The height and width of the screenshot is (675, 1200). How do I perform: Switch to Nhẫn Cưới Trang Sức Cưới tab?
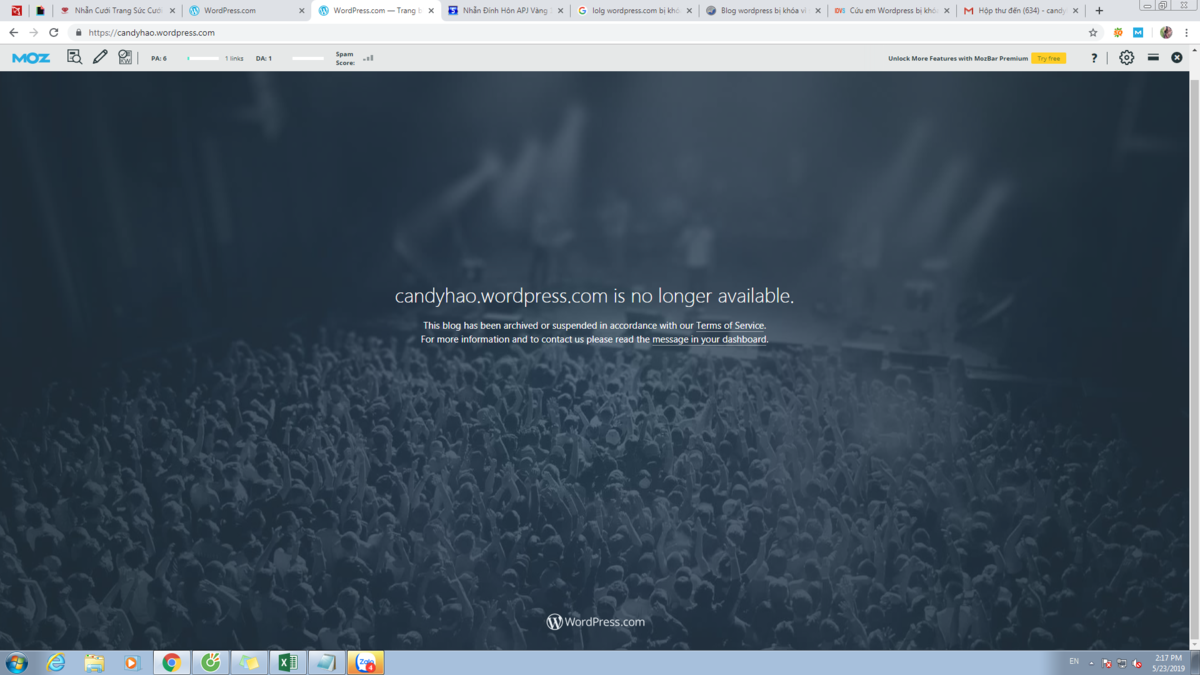pyautogui.click(x=117, y=11)
